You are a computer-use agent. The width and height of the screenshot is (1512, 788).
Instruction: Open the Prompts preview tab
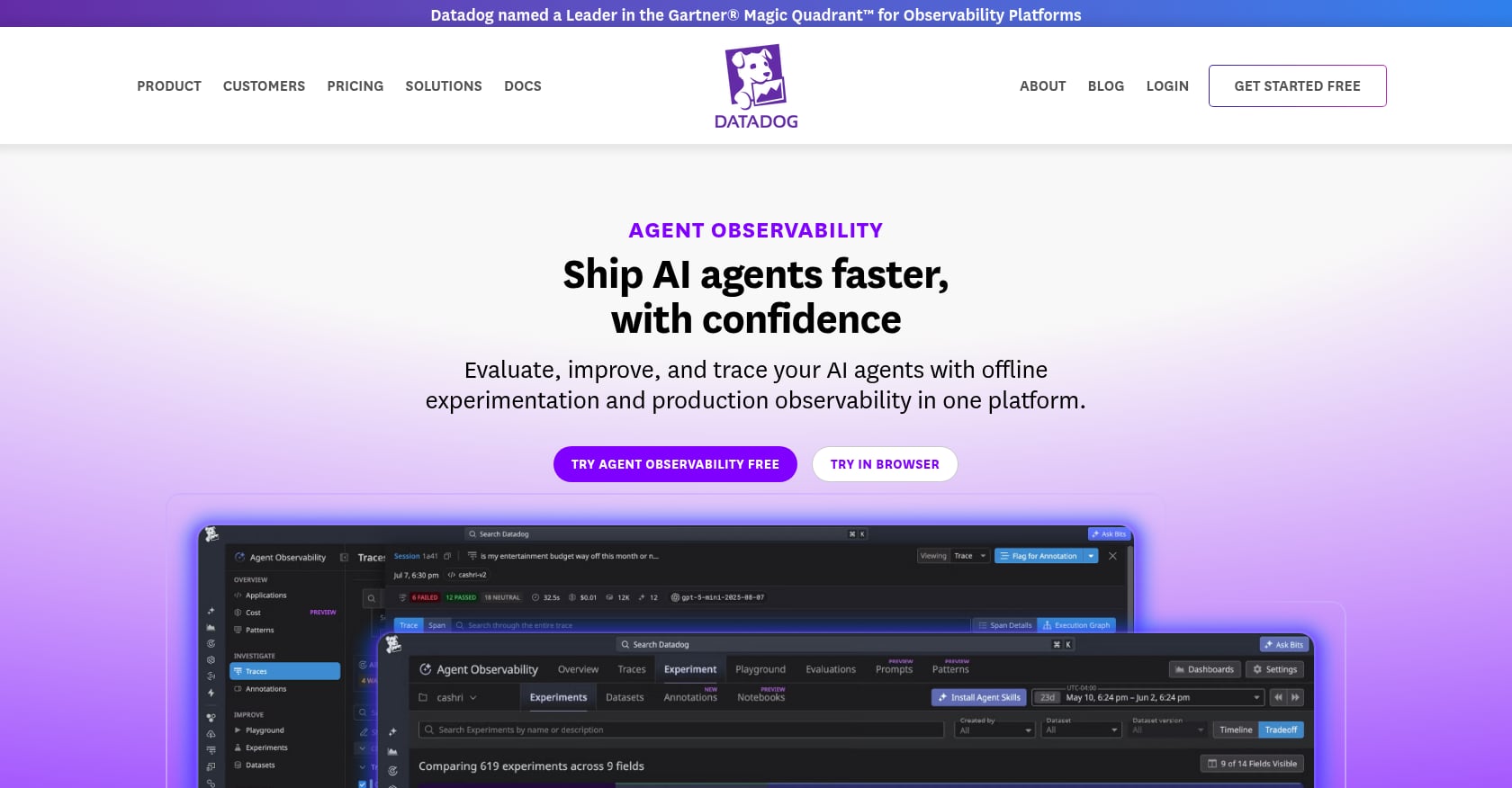point(894,667)
